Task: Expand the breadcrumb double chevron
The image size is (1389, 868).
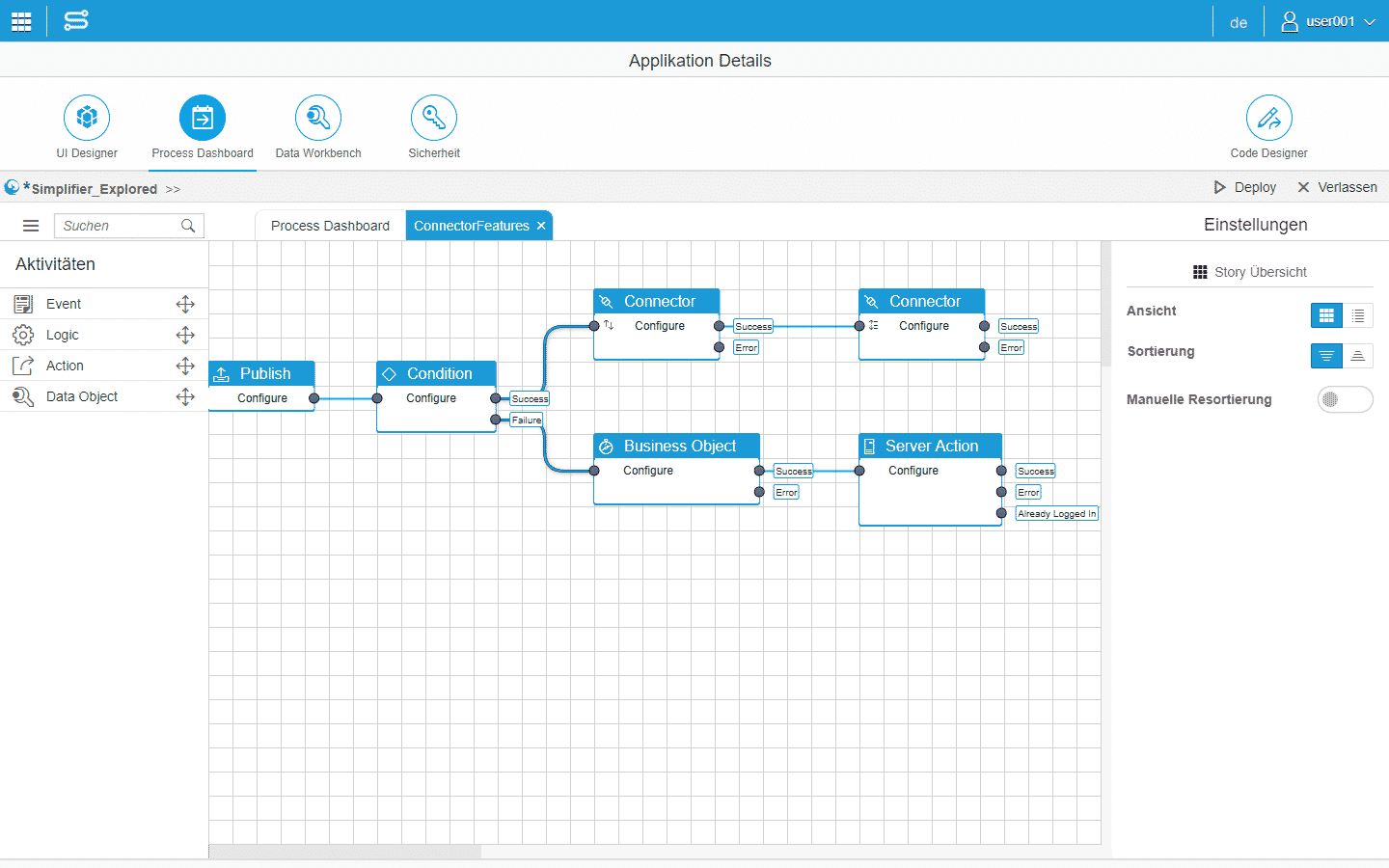Action: point(173,189)
